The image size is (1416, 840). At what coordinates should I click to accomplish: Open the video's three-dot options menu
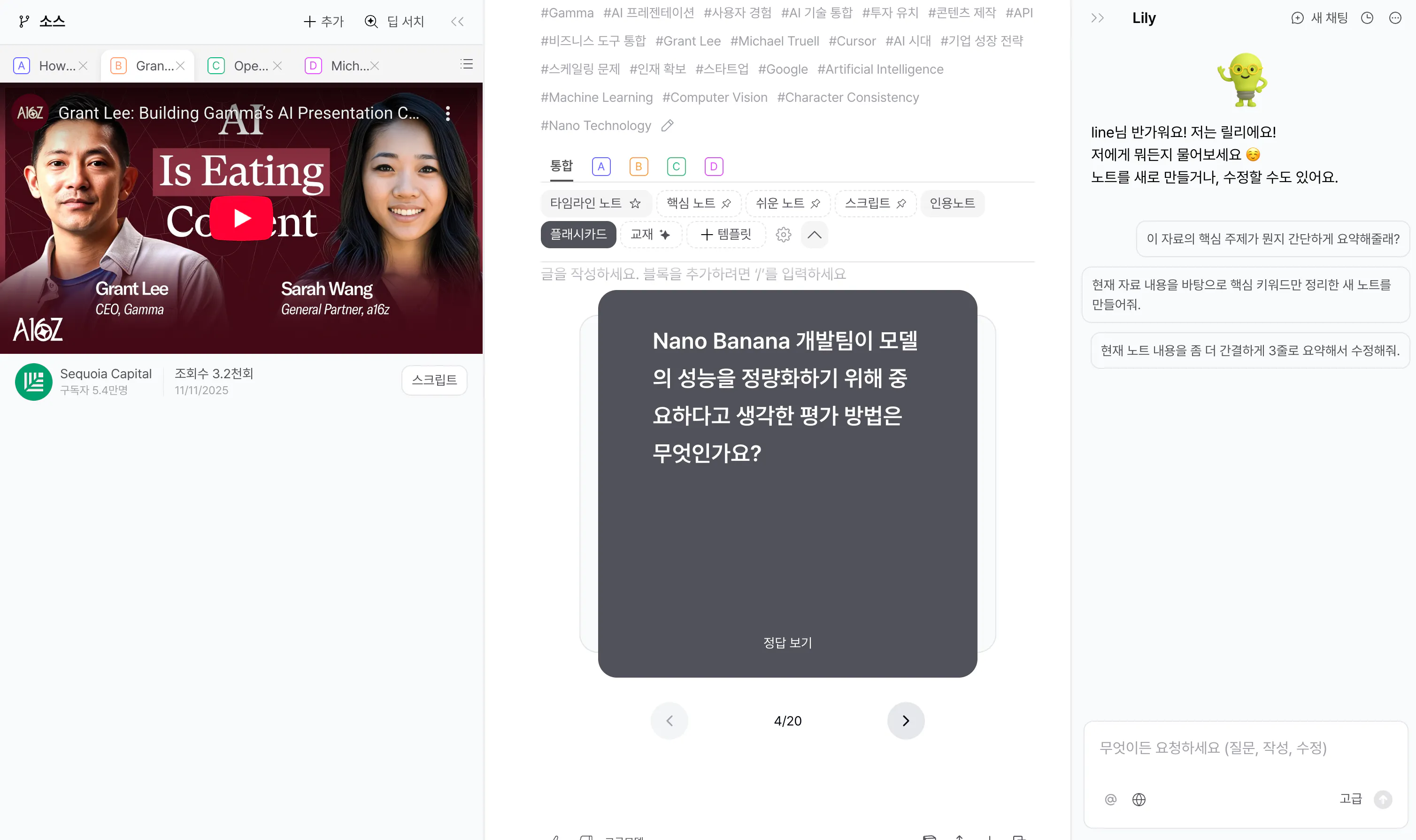tap(448, 113)
